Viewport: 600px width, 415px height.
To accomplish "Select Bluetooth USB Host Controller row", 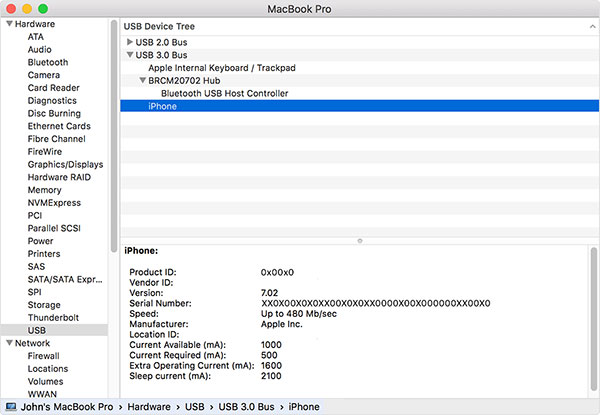I will (x=360, y=93).
